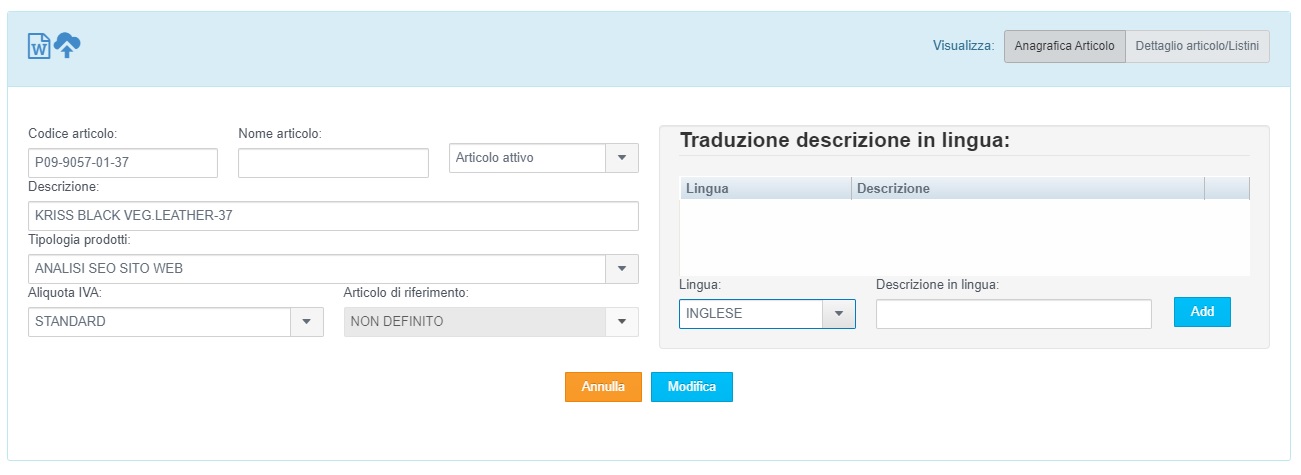
Task: Open the Articolo di riferimento dropdown
Action: 621,322
